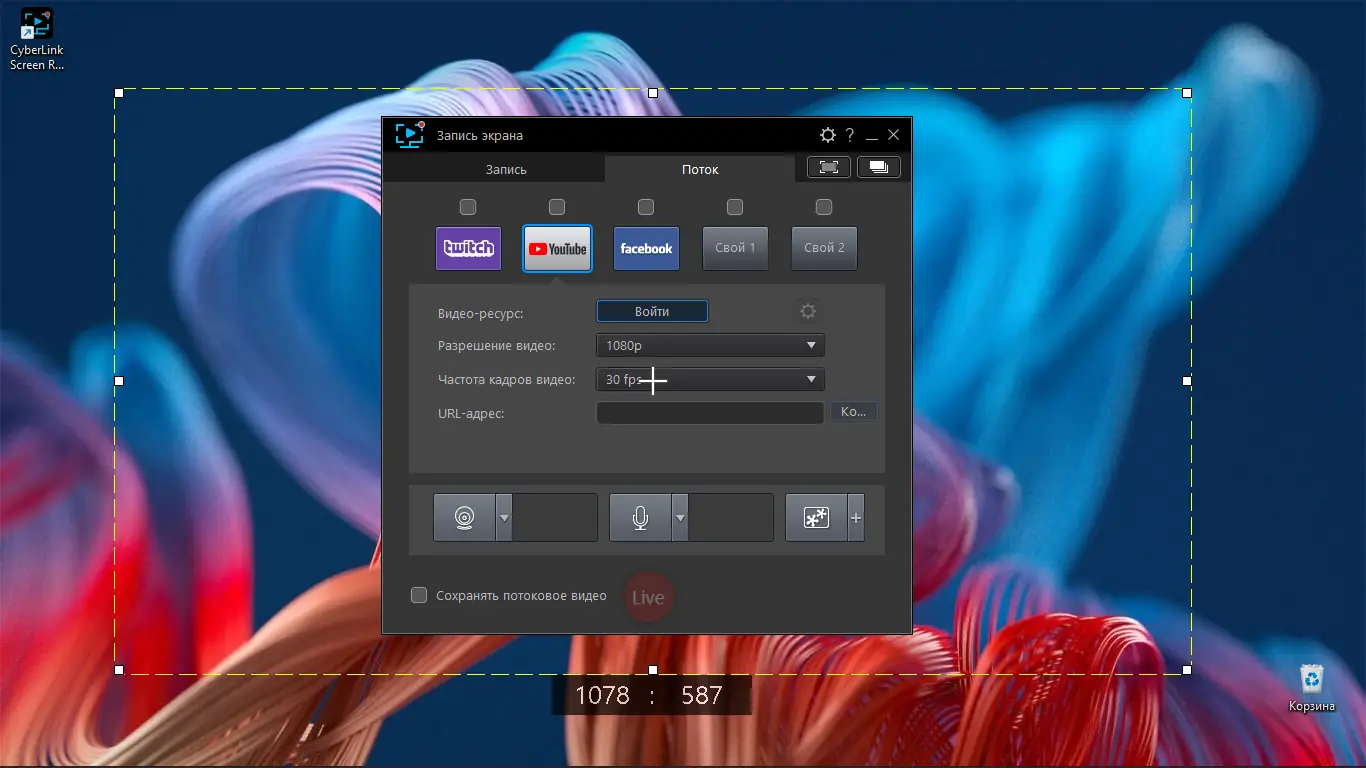Click the mouse click effects button

click(x=817, y=518)
